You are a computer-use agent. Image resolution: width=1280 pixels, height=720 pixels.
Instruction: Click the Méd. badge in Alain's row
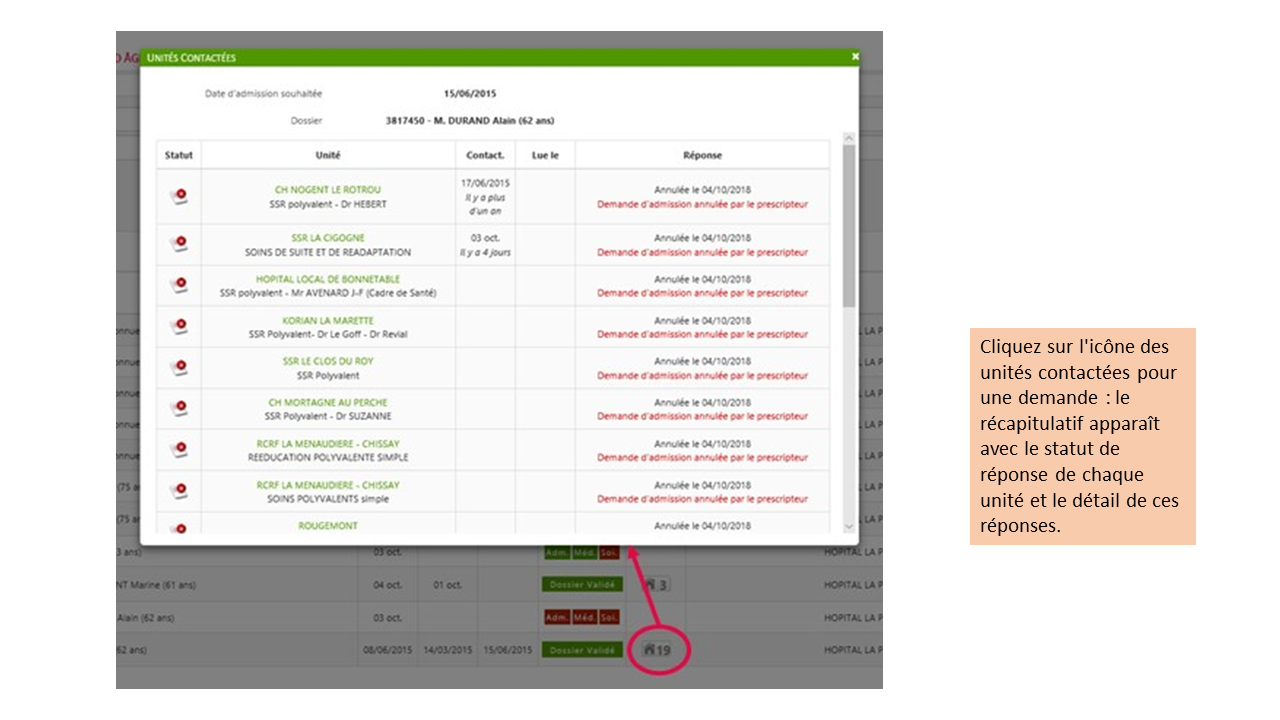[x=584, y=617]
